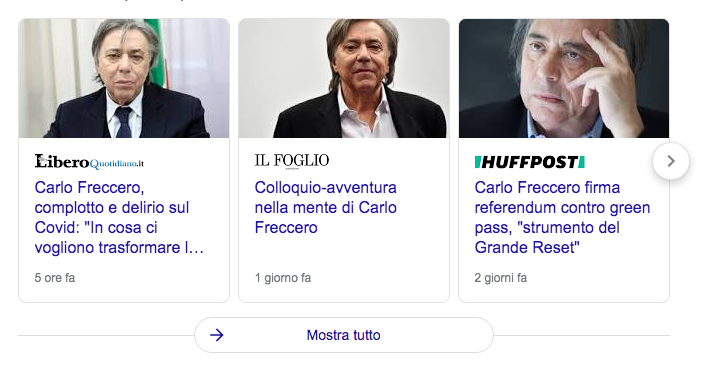This screenshot has height=369, width=706.
Task: Expand results with Mostra tutto button
Action: tap(344, 335)
